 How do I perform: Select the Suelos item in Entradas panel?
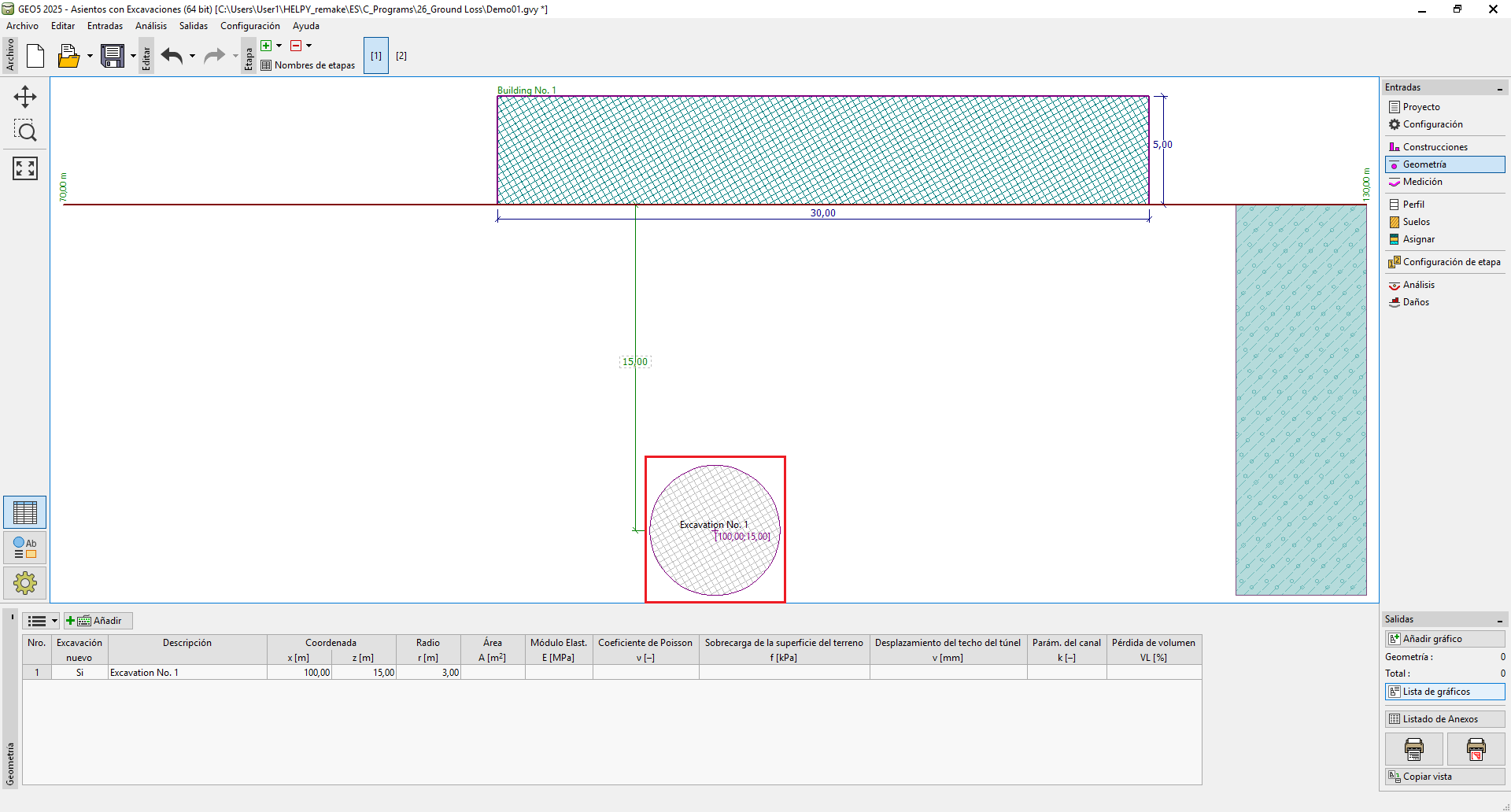1416,222
